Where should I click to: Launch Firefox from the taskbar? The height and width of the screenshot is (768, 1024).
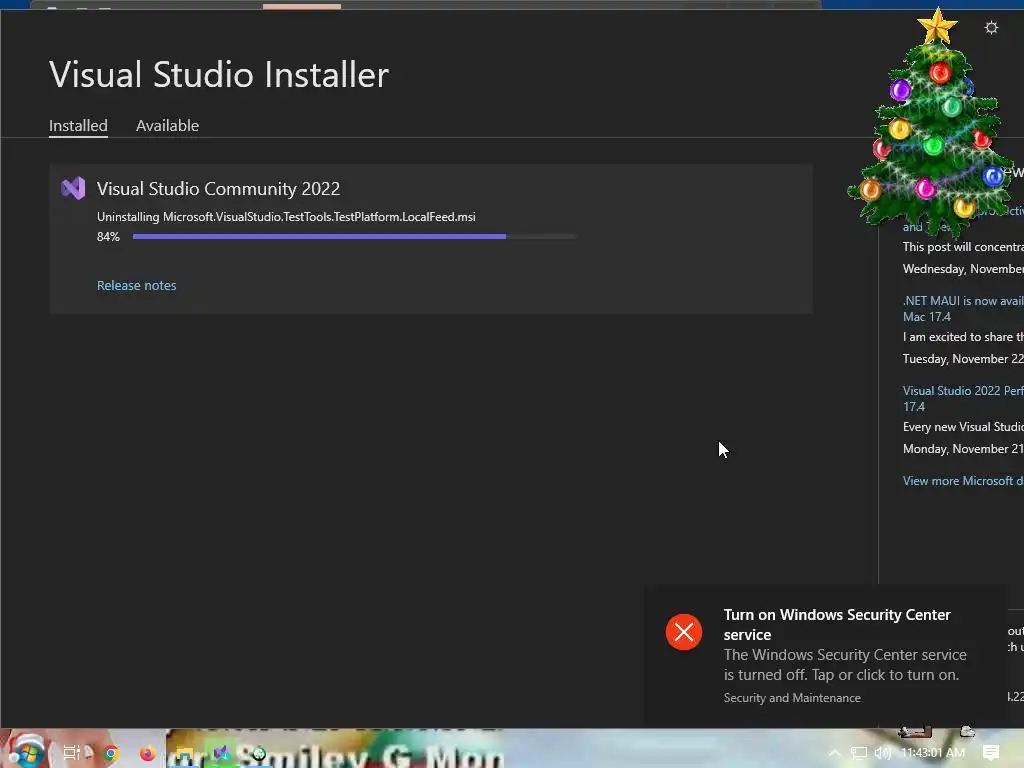[x=148, y=754]
